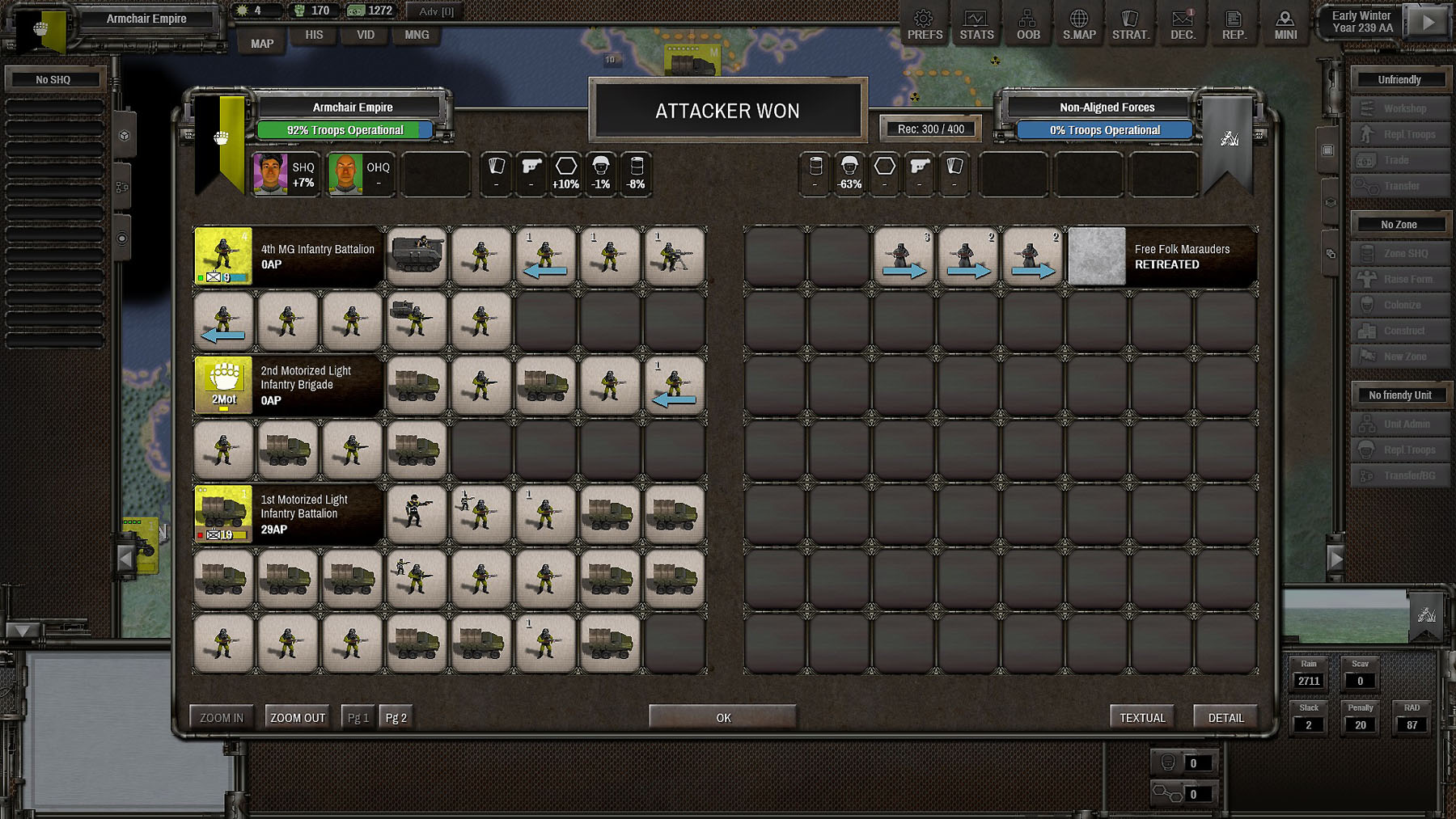Open the REP. reports screen
The image size is (1456, 819).
(x=1234, y=24)
